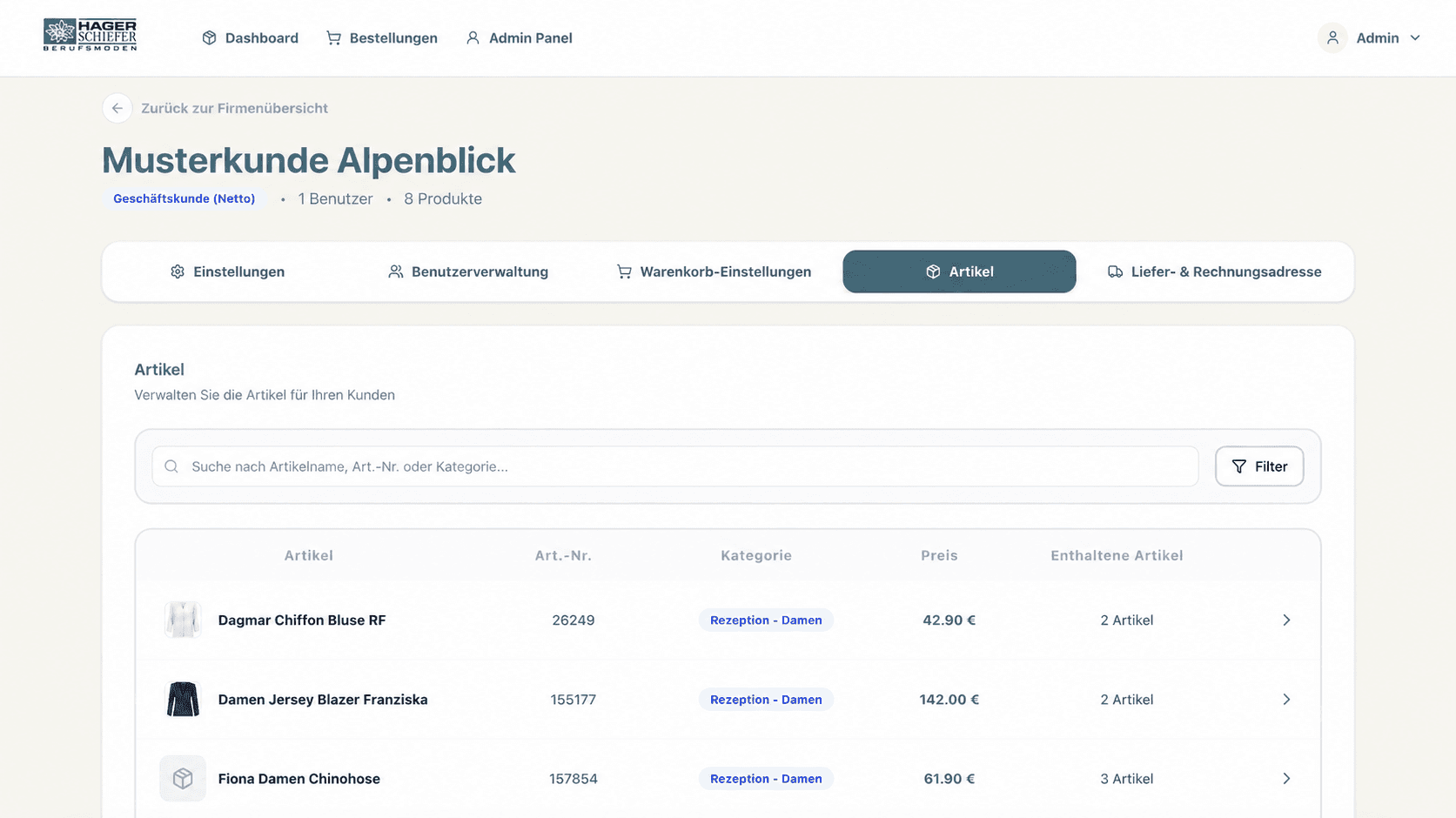Focus the article search field
Image resolution: width=1456 pixels, height=818 pixels.
[675, 466]
